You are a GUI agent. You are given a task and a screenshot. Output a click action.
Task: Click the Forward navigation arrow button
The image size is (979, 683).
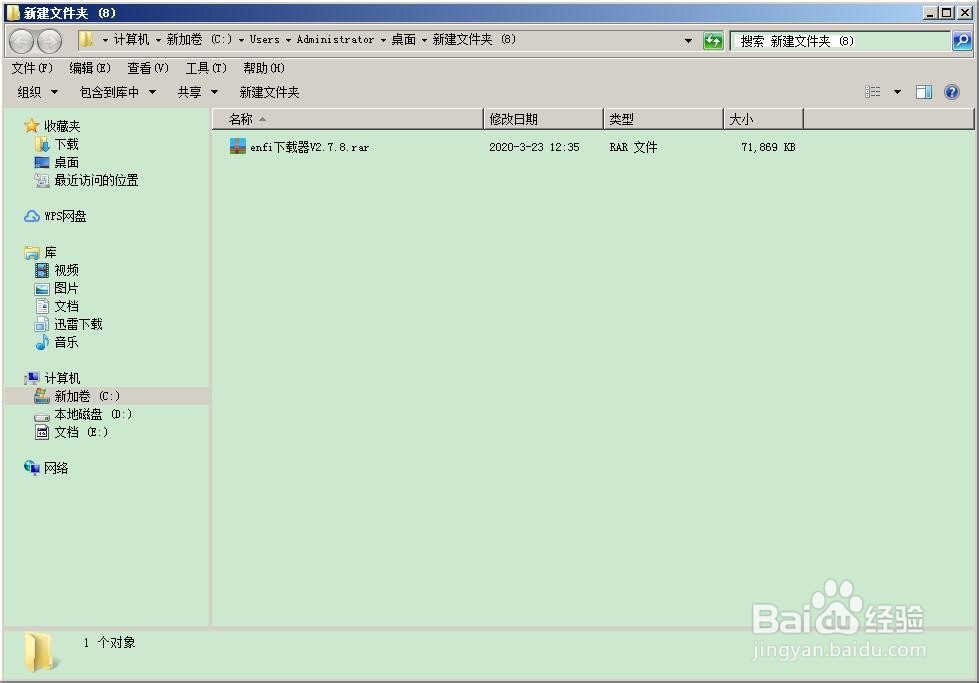point(49,41)
